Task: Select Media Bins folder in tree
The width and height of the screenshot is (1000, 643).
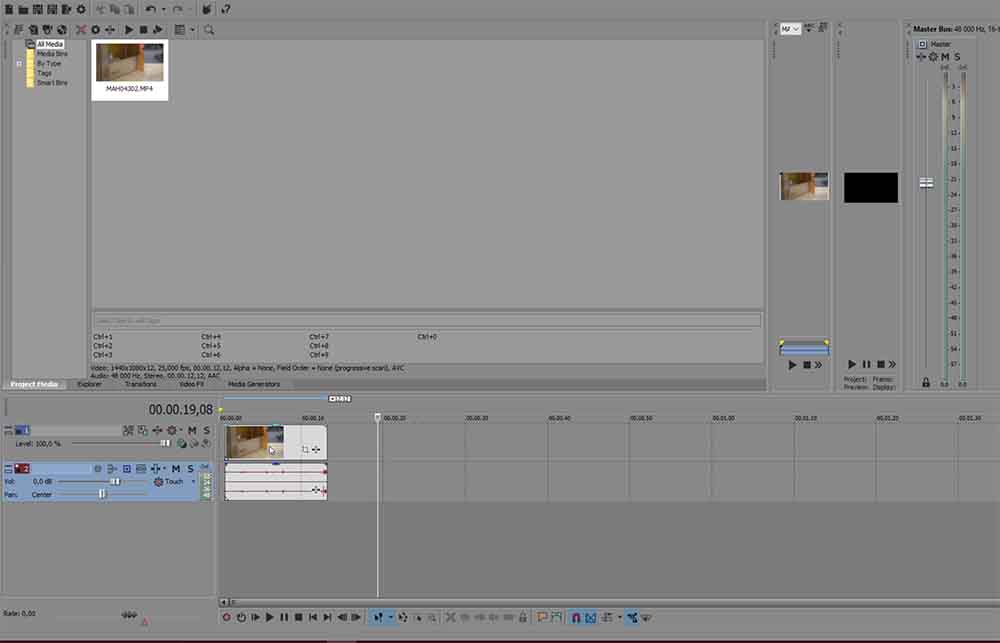Action: tap(52, 54)
